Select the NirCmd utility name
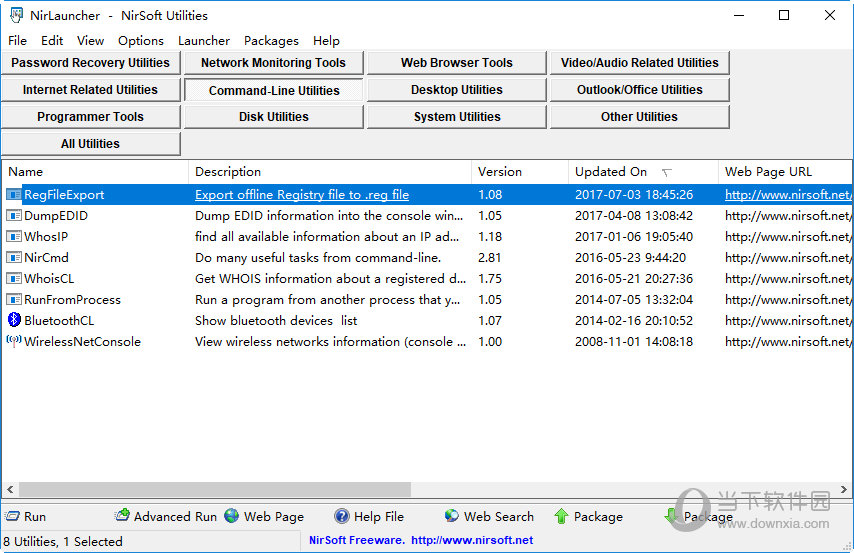 46,258
